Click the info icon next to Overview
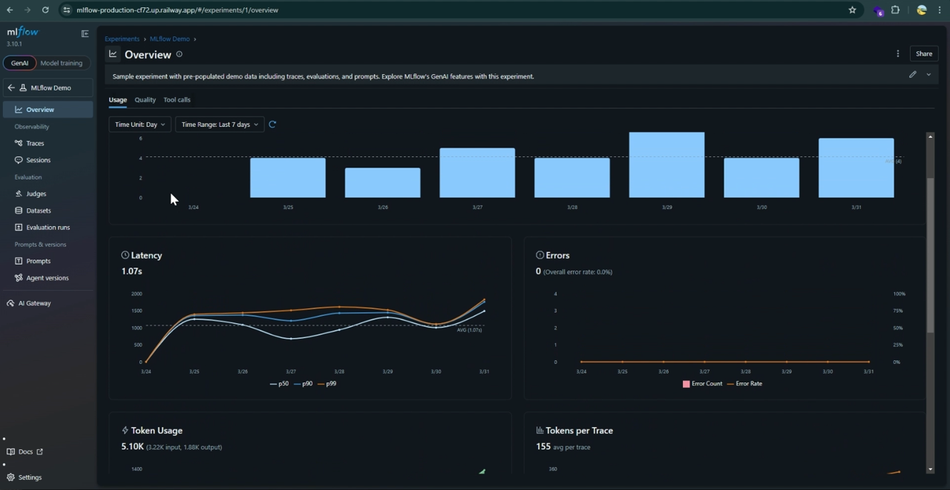Viewport: 950px width, 490px height. click(179, 55)
